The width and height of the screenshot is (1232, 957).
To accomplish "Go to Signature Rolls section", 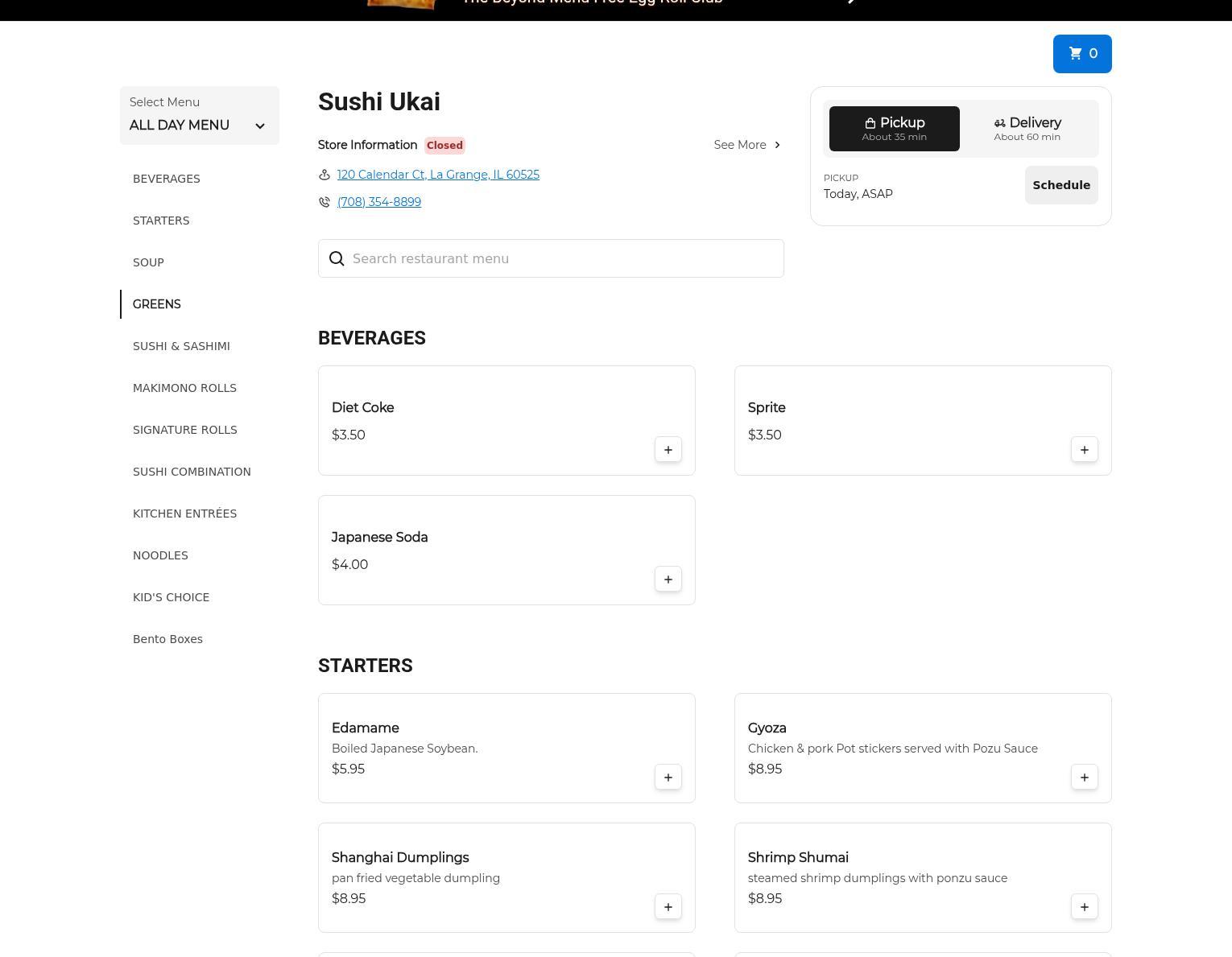I will tap(184, 430).
